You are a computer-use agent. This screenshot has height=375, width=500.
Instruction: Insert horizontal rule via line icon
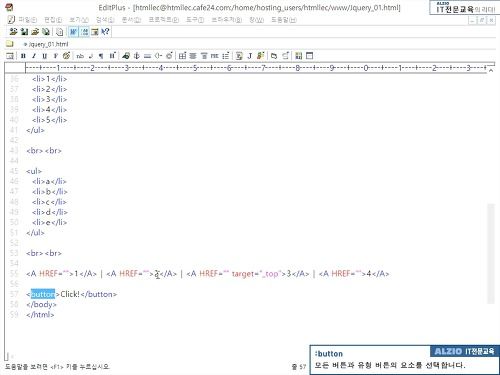(147, 56)
